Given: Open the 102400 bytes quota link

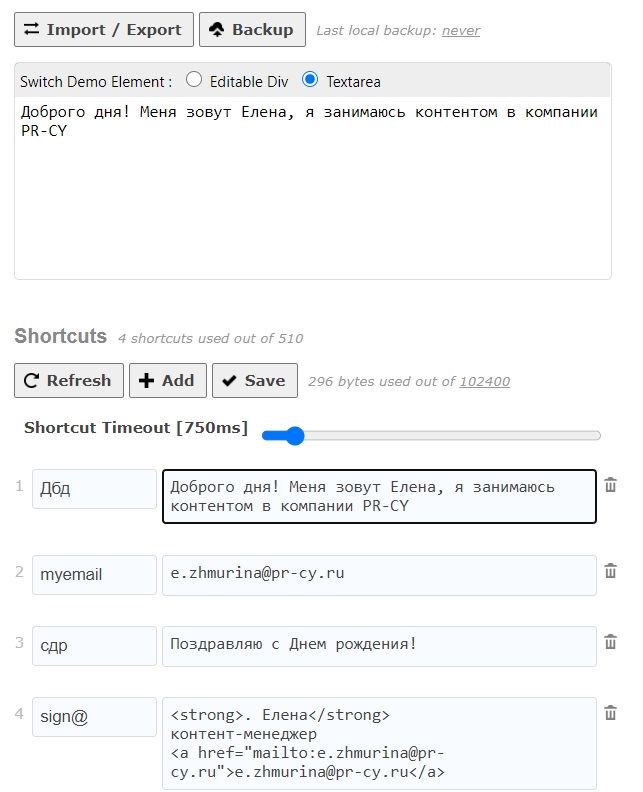Looking at the screenshot, I should (x=485, y=381).
